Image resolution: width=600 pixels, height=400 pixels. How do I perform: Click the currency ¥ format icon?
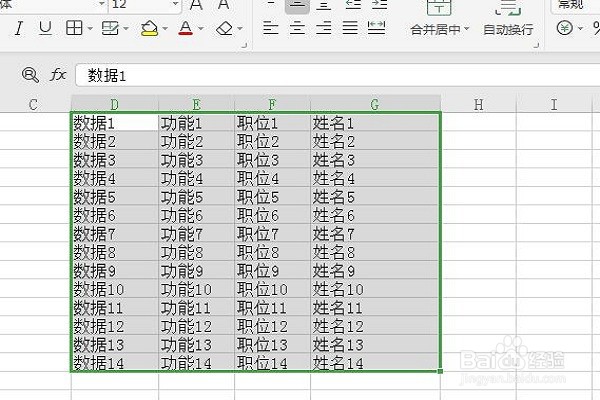coord(565,28)
